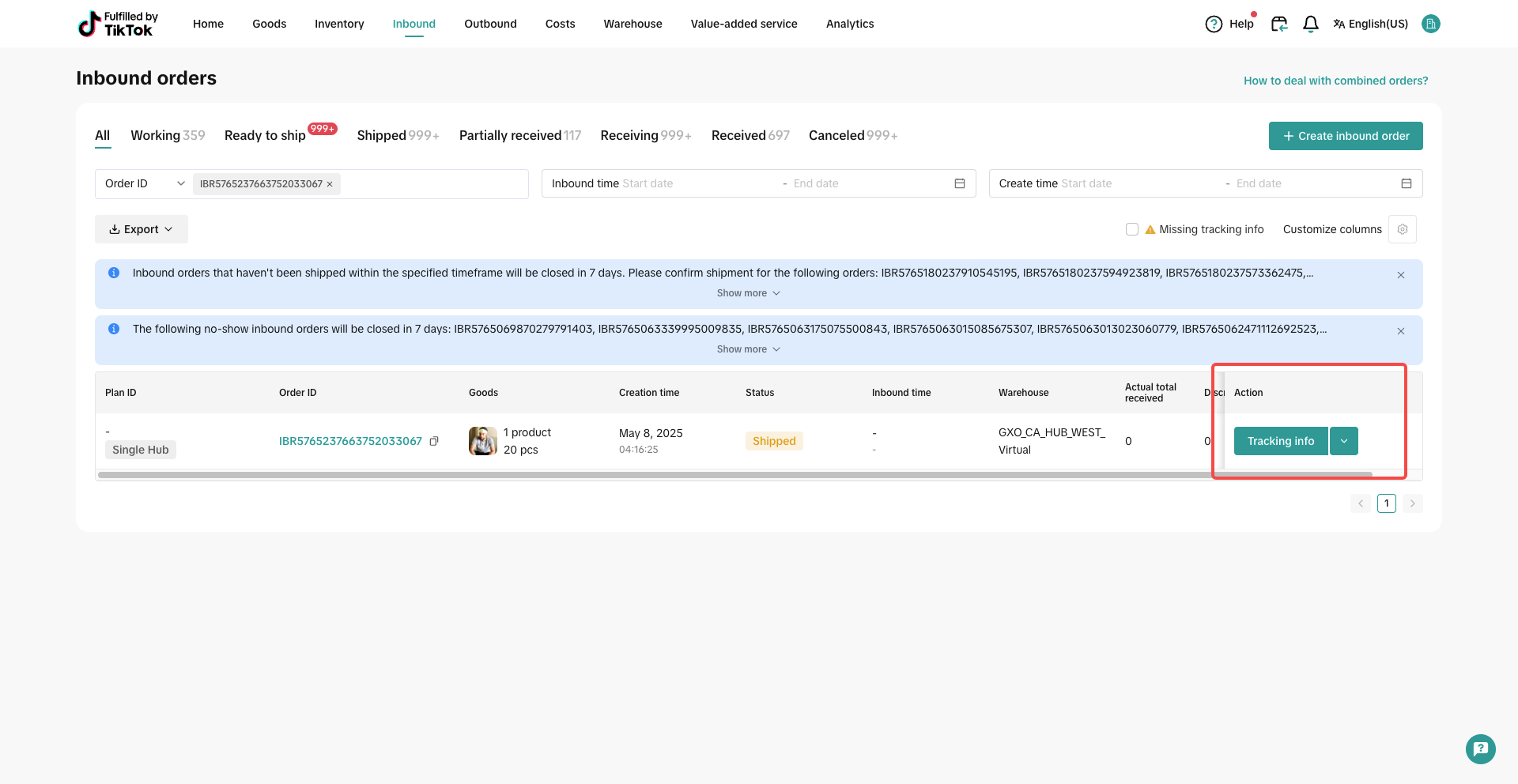Remove the order ID filter tag

[330, 184]
